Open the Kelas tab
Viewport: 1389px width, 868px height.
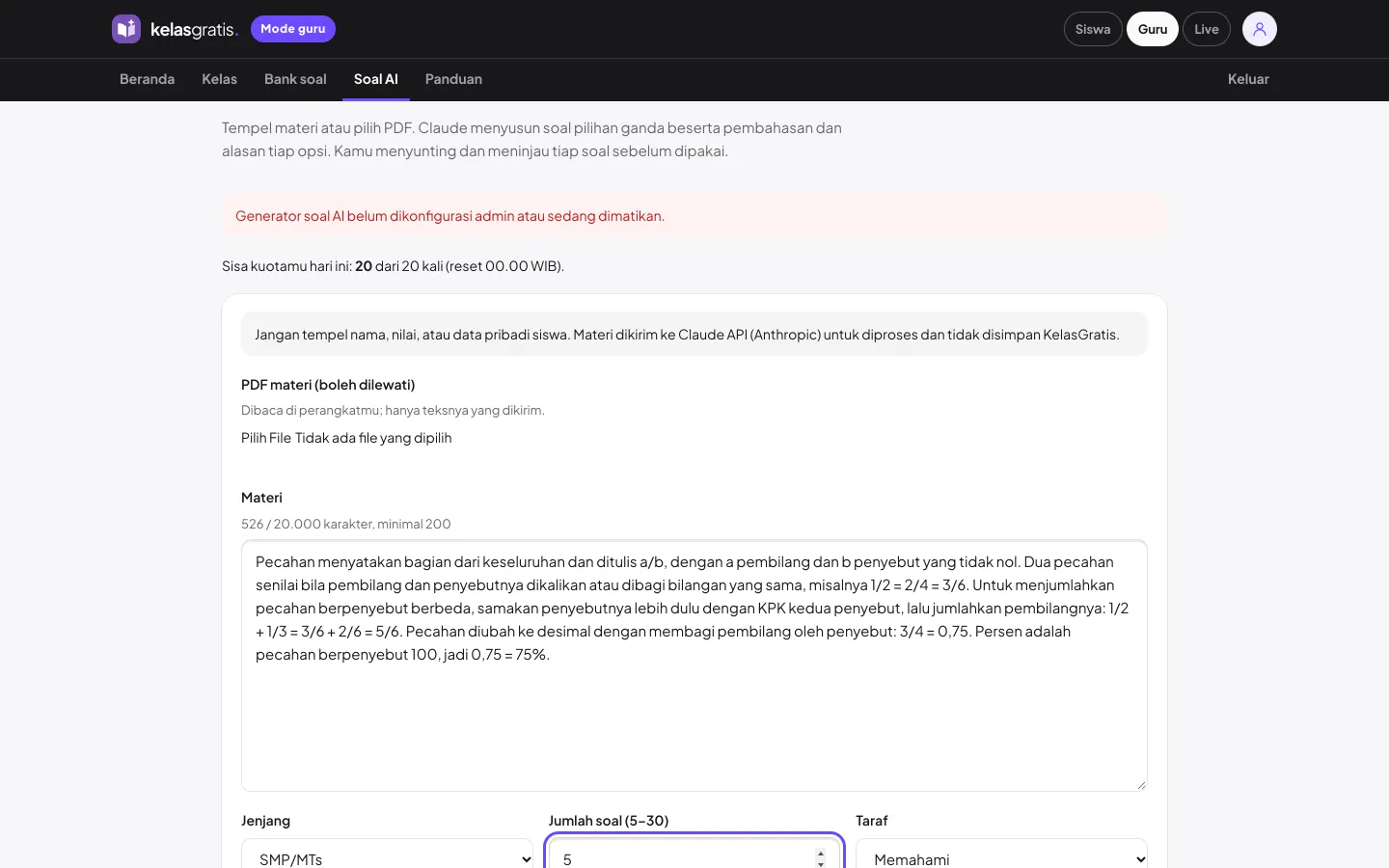[x=219, y=79]
